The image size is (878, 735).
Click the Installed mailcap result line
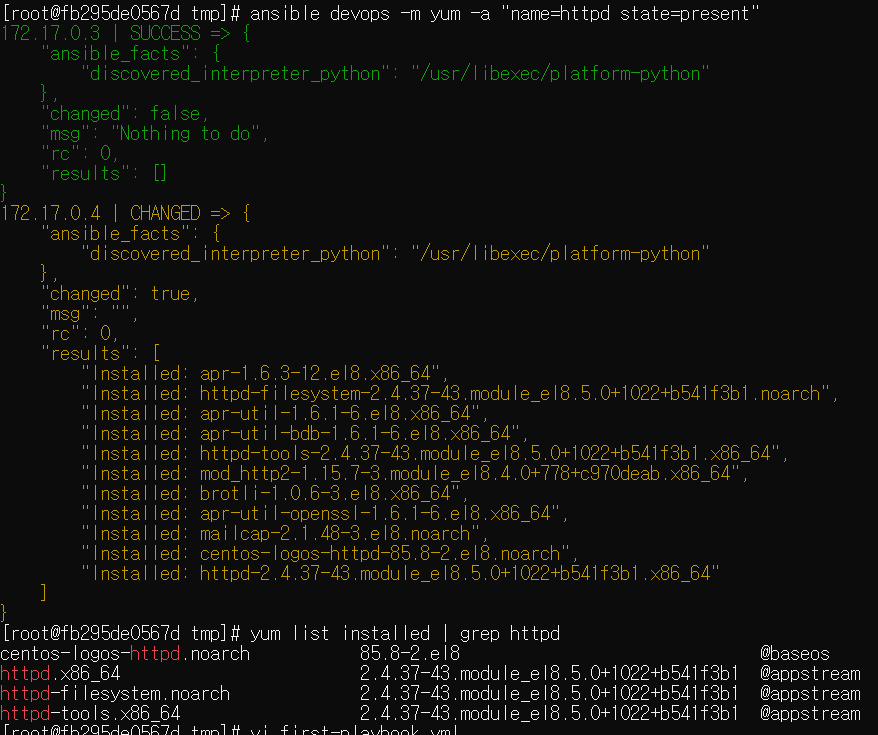click(284, 533)
